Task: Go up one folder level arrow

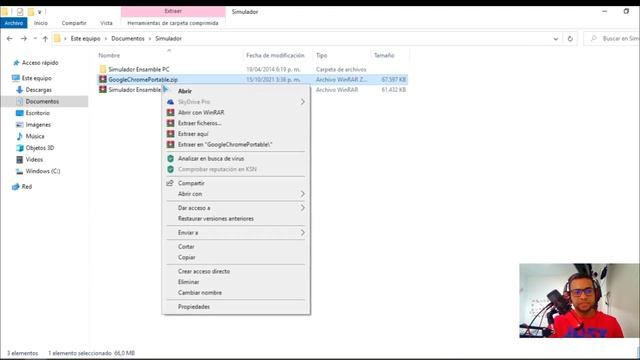Action: (x=45, y=38)
